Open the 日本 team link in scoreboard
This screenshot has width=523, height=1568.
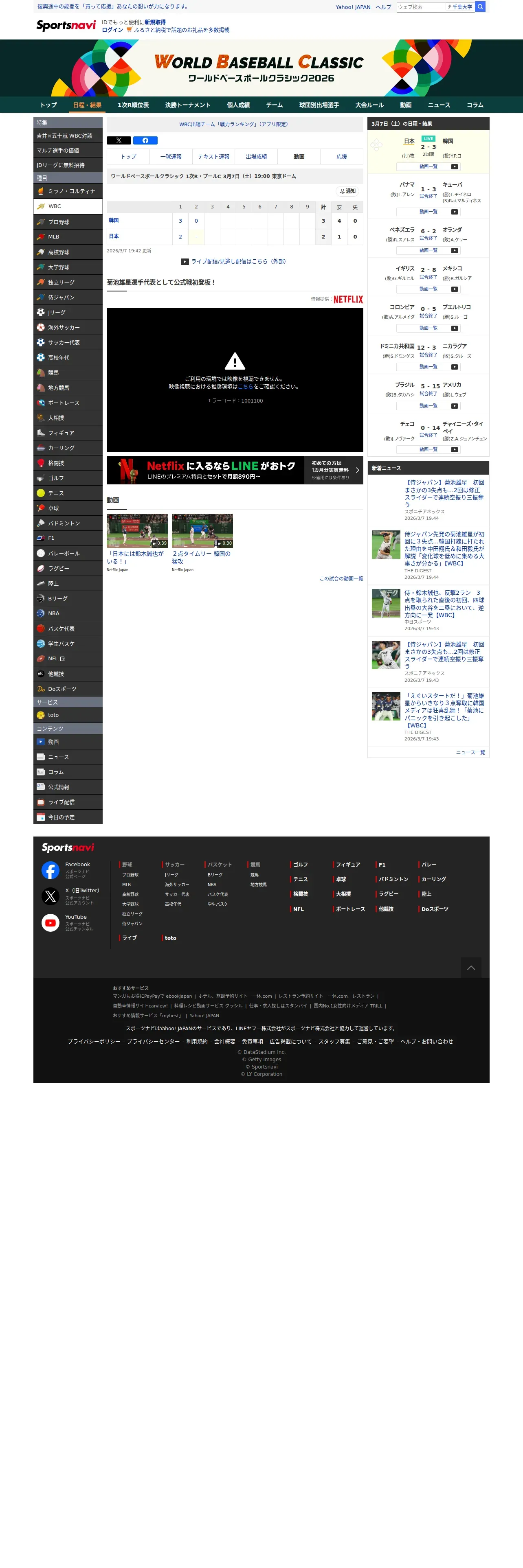point(114,236)
